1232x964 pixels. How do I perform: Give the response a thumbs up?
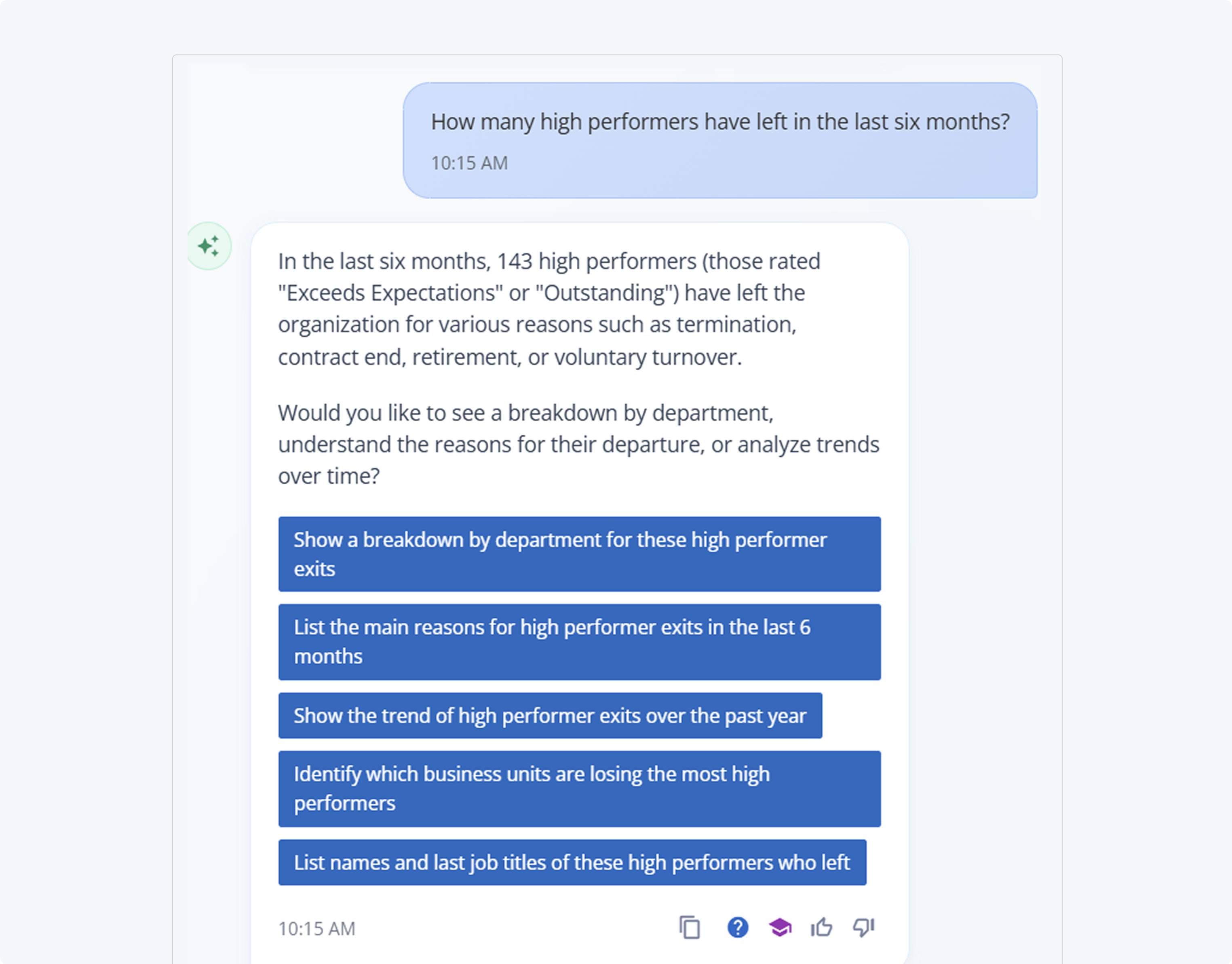tap(821, 927)
